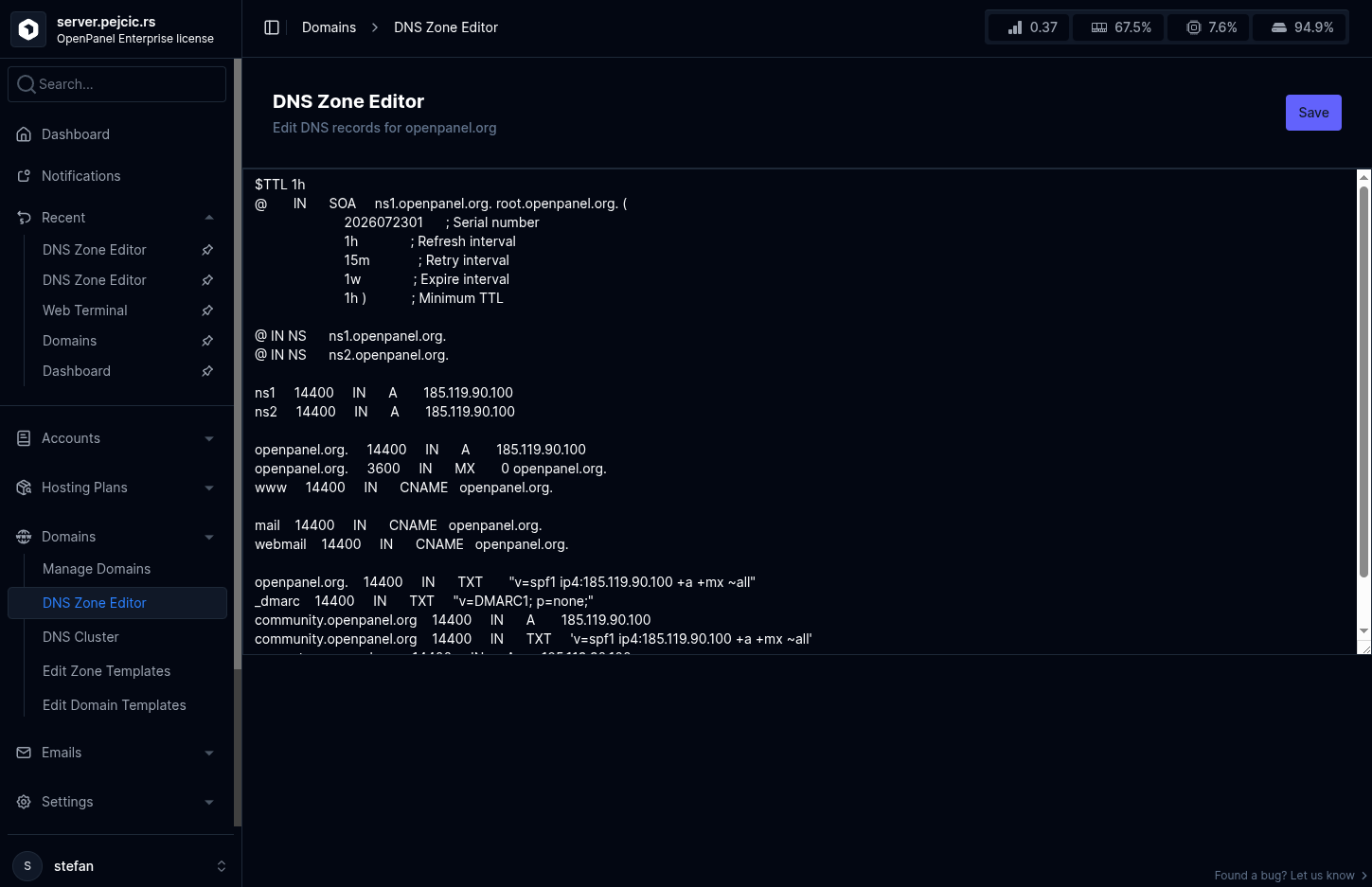Open Edit Domain Templates
The height and width of the screenshot is (887, 1372).
coord(114,705)
